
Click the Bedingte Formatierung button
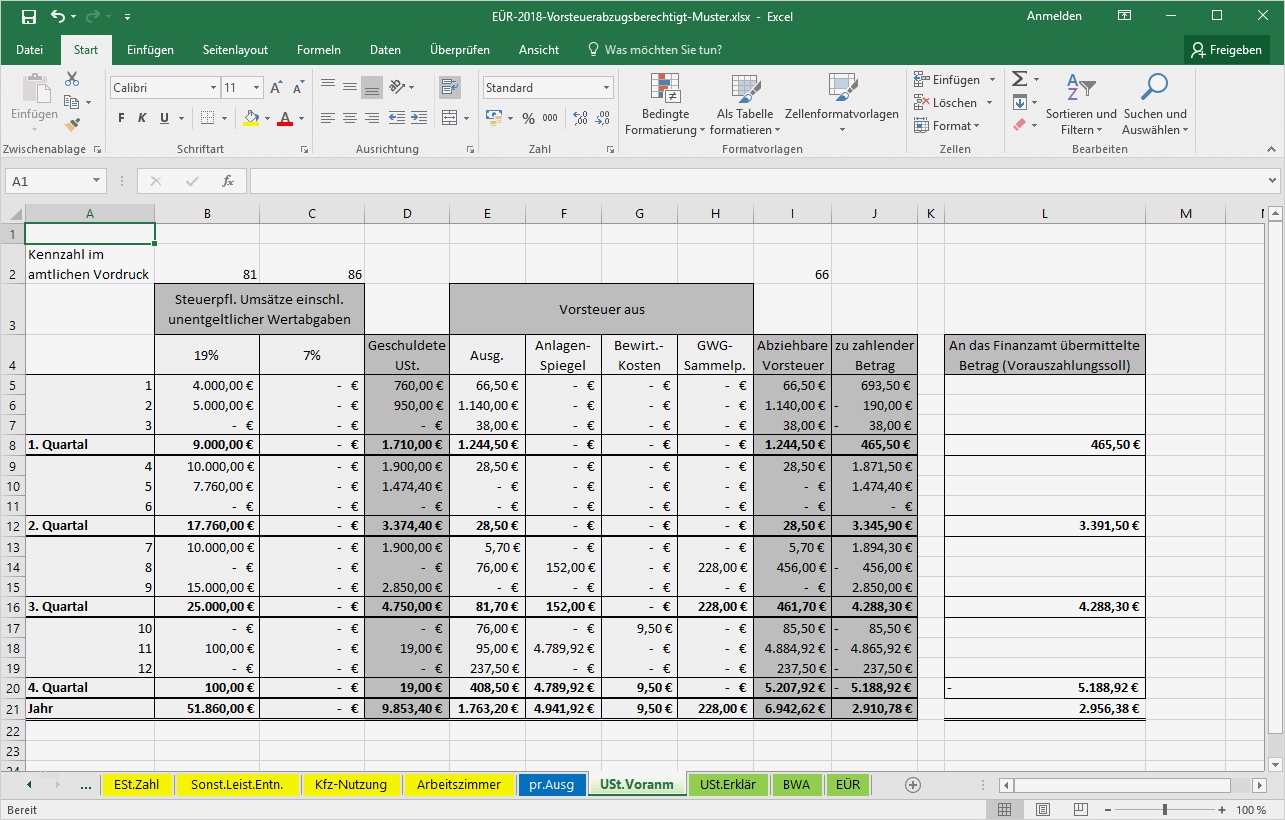[x=664, y=105]
